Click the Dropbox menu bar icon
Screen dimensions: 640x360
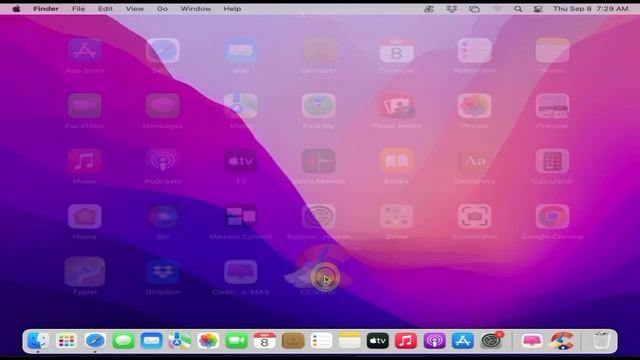click(451, 9)
